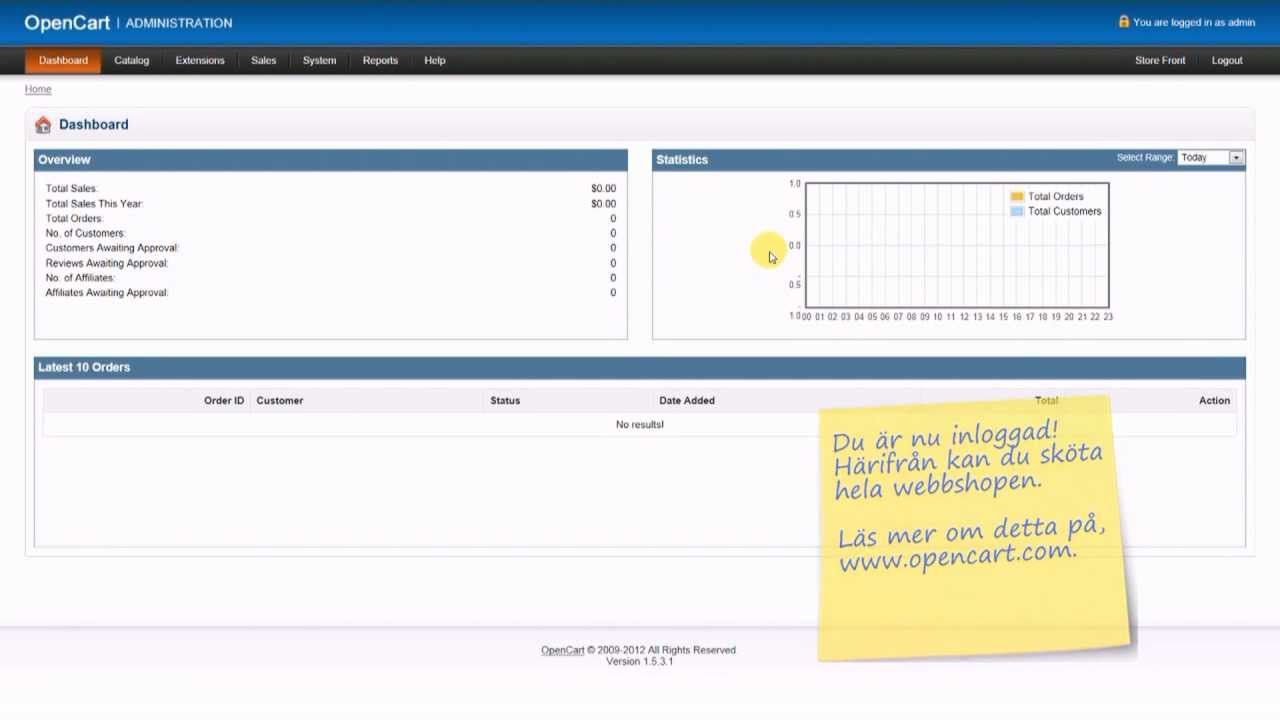Click the Statistics panel heading
The height and width of the screenshot is (720, 1280).
pyautogui.click(x=682, y=159)
